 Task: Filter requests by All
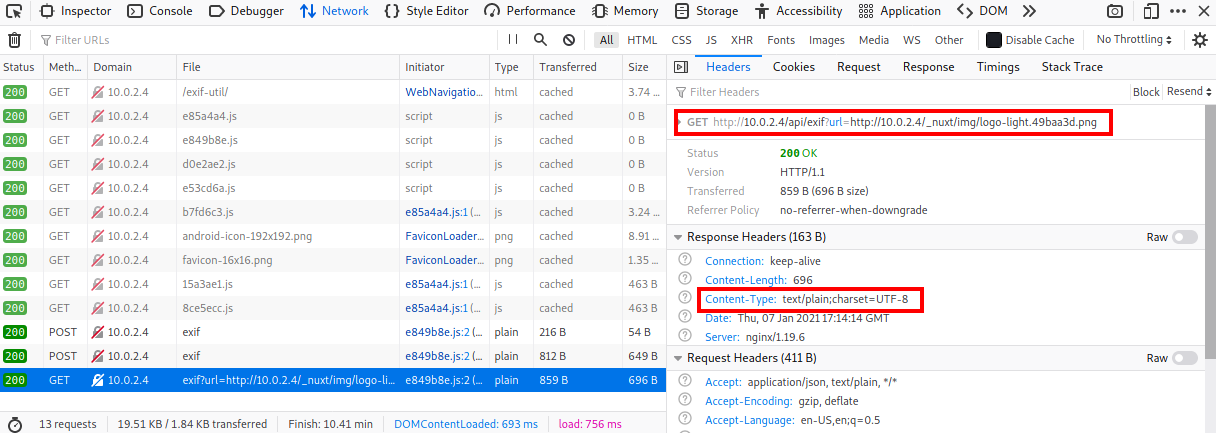[x=606, y=40]
